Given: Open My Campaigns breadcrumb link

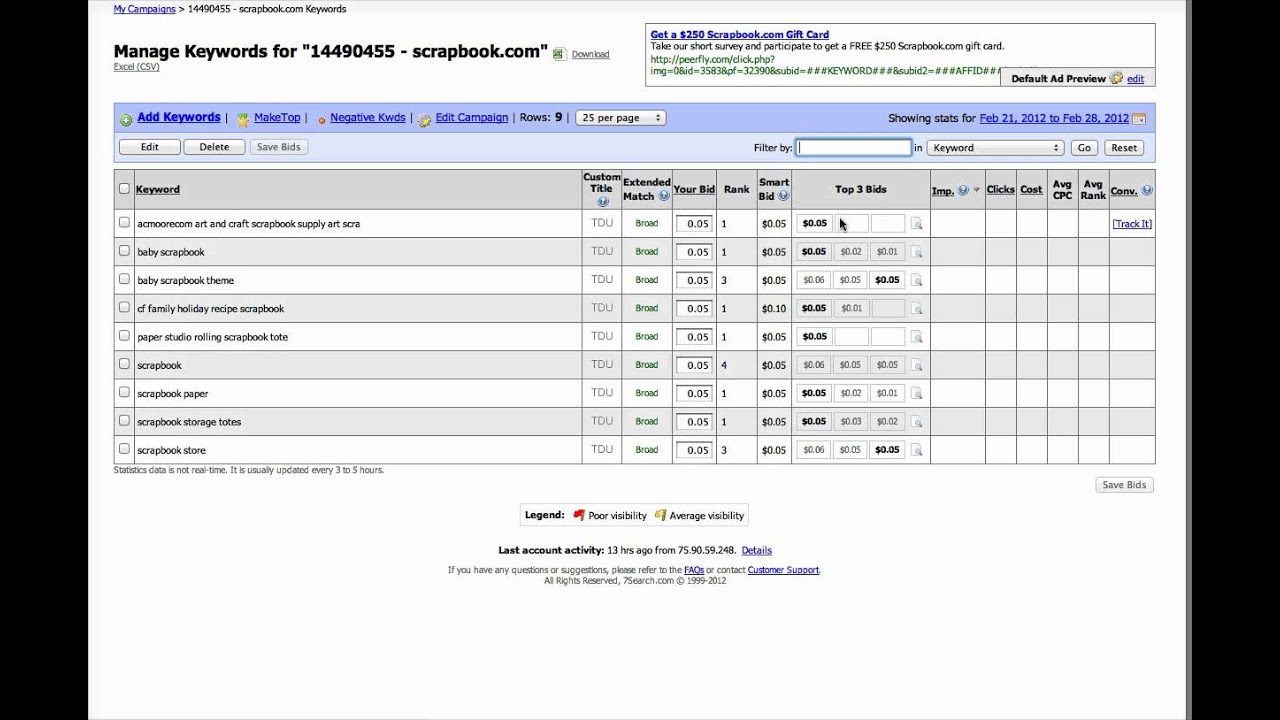Looking at the screenshot, I should coord(142,9).
